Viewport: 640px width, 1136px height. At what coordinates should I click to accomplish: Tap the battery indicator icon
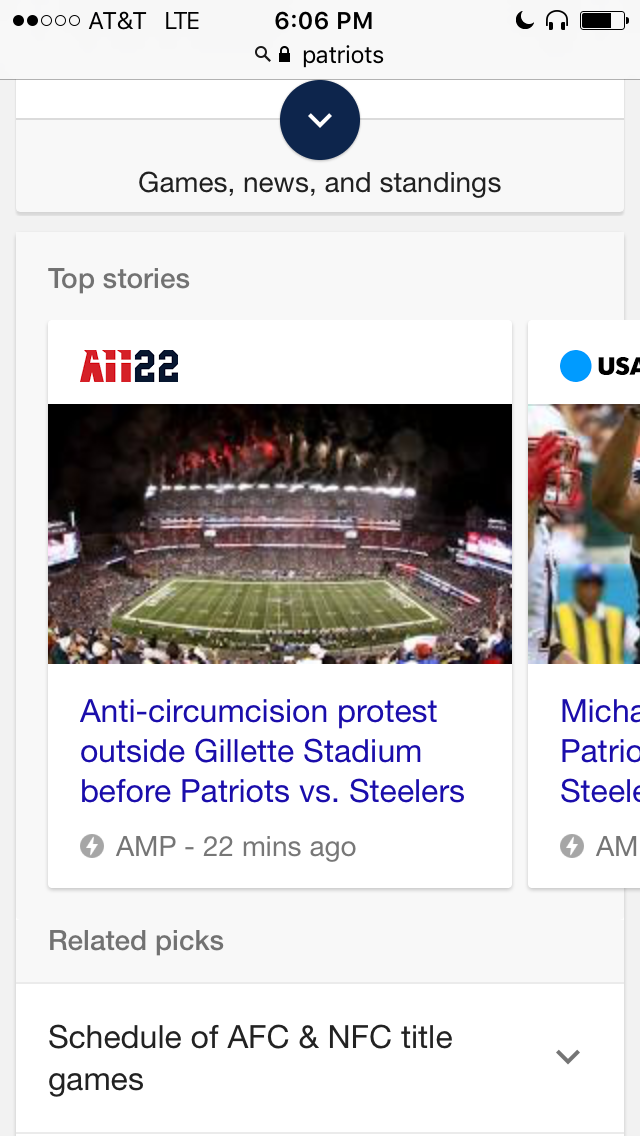602,20
